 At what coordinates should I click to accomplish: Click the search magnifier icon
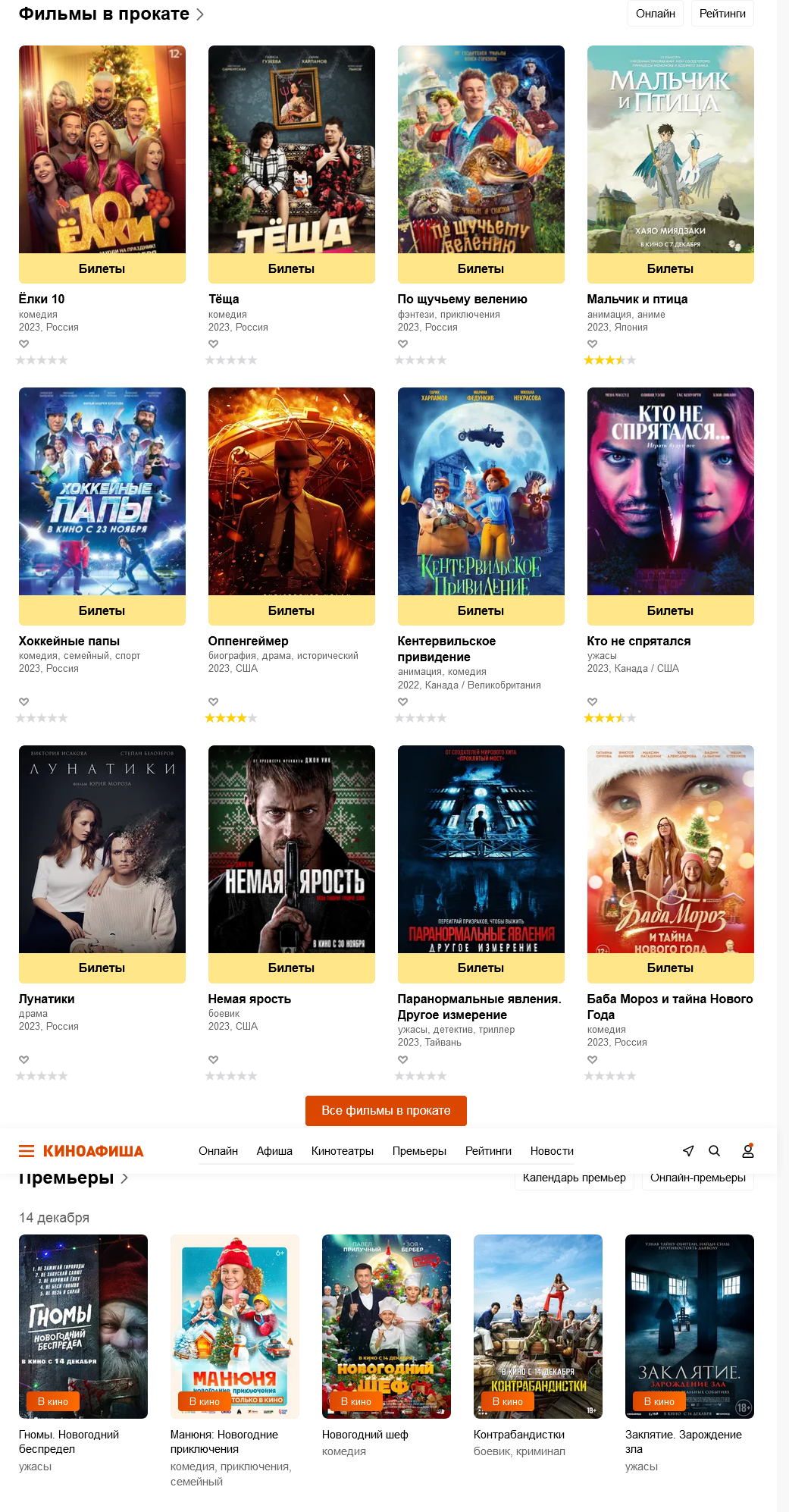714,1151
